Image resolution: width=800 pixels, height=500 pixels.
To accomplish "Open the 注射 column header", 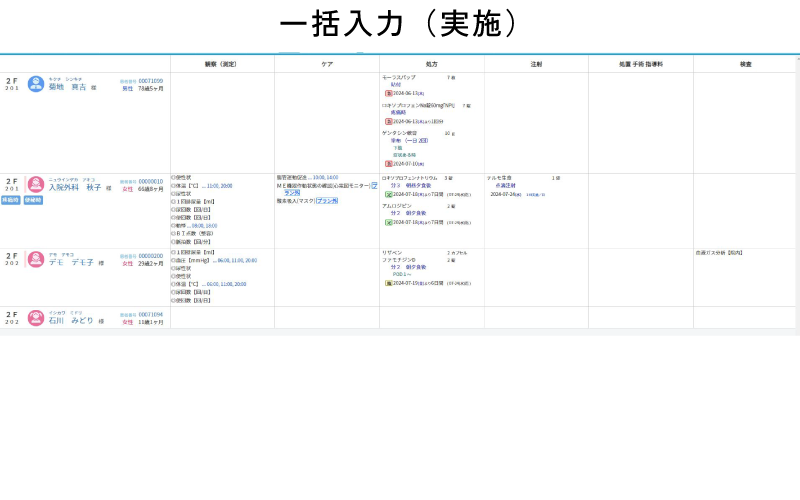I will coord(536,64).
